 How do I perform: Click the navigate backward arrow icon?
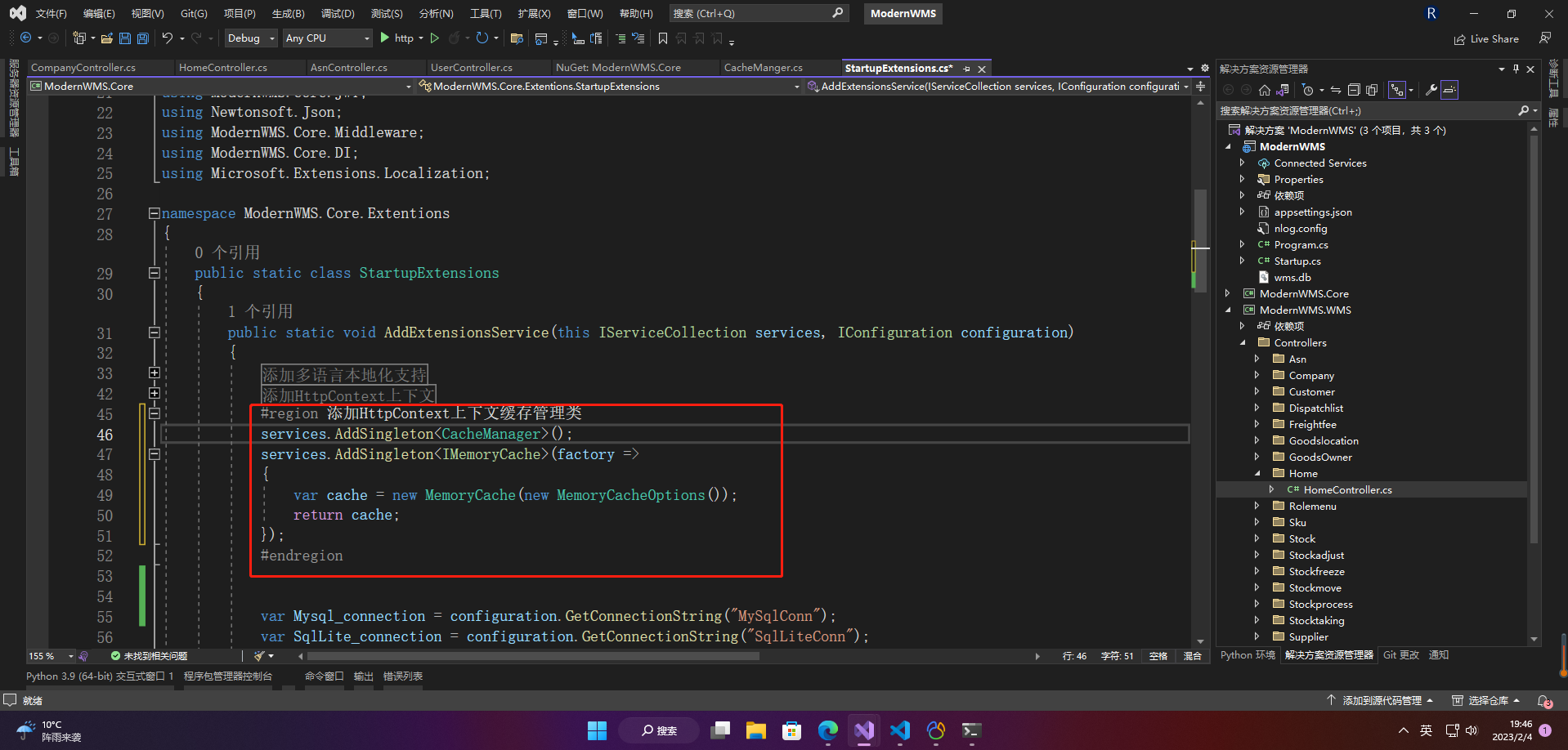26,38
